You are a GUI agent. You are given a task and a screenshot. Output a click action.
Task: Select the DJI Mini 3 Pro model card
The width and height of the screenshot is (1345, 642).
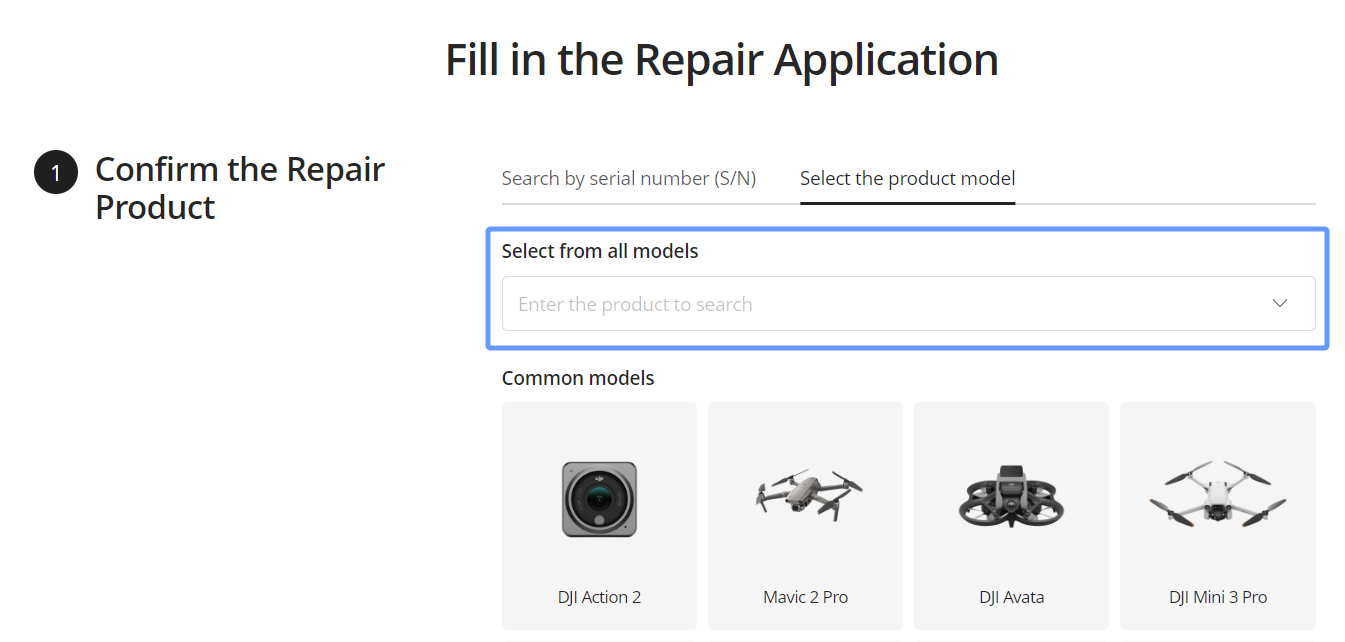[x=1216, y=515]
